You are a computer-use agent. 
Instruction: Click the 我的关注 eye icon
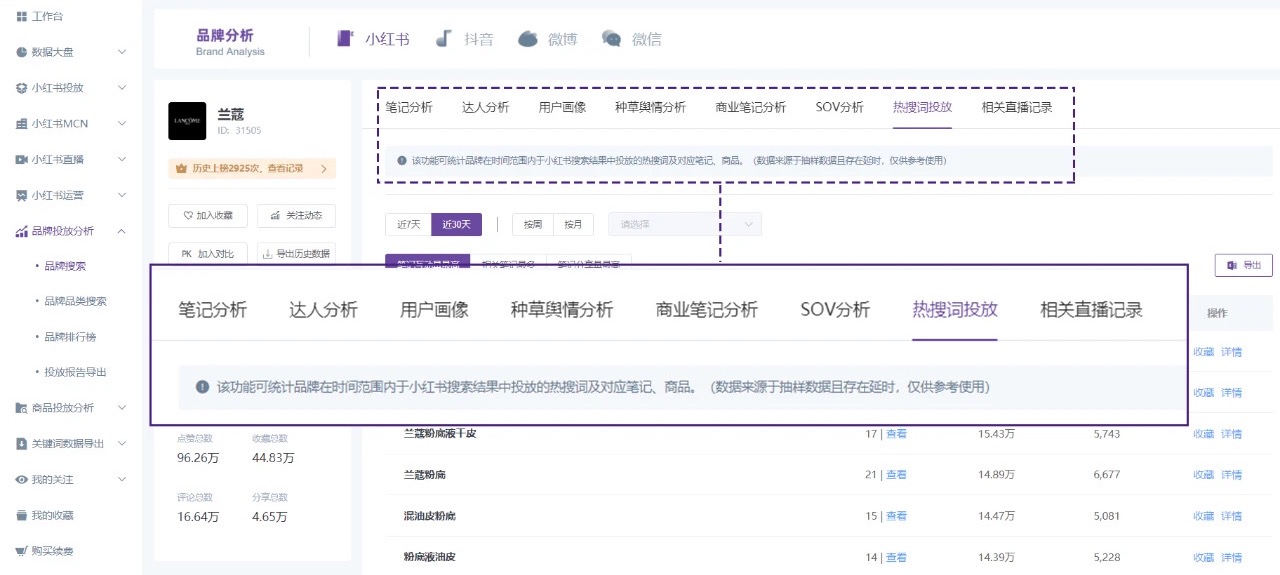coord(22,480)
